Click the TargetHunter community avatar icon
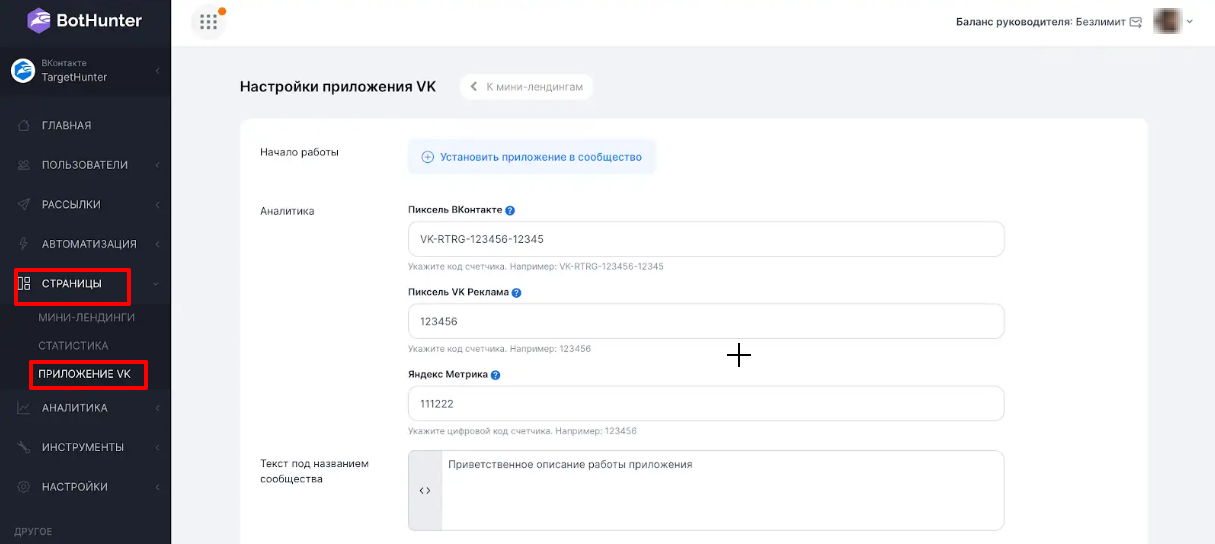1215x544 pixels. (23, 70)
